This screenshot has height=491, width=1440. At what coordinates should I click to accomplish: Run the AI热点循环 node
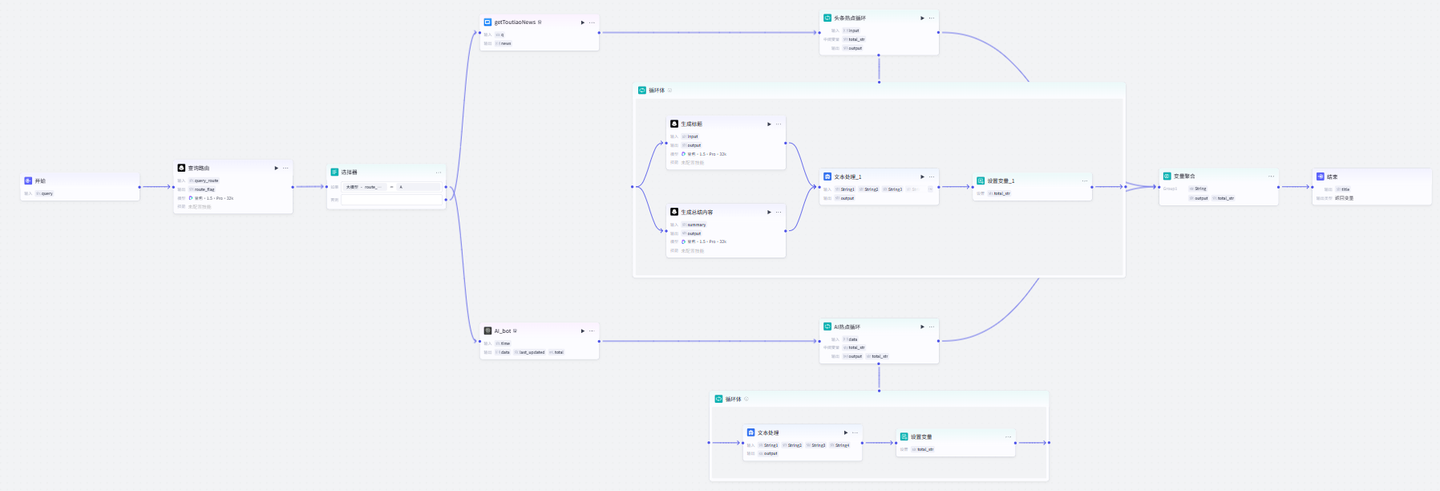(x=923, y=327)
